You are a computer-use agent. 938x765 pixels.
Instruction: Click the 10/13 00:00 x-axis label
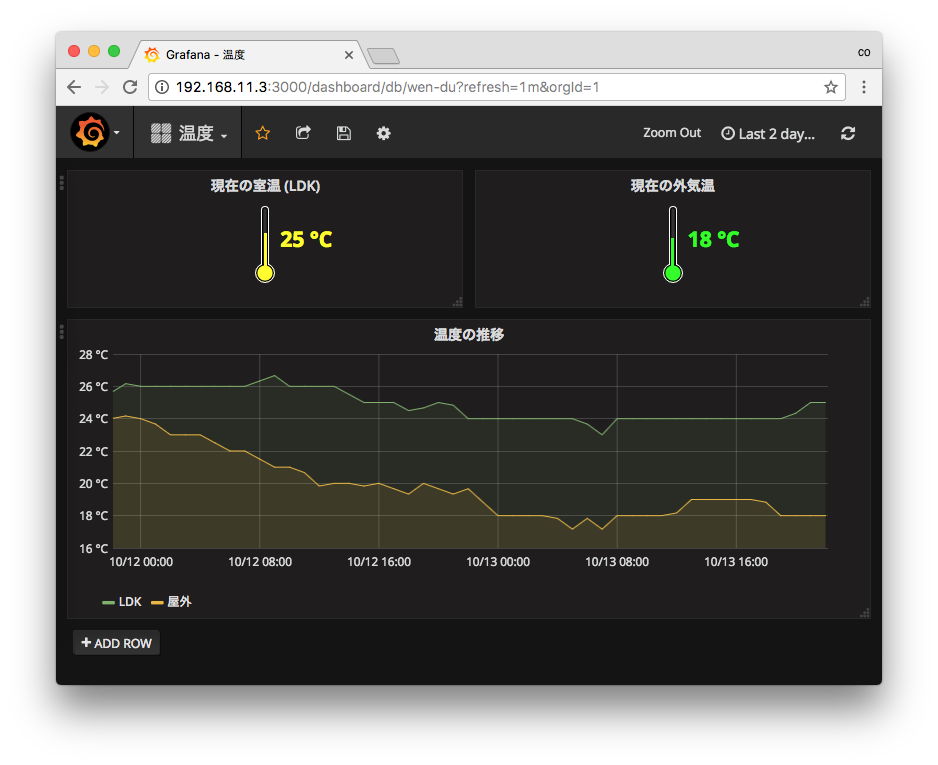pyautogui.click(x=498, y=562)
